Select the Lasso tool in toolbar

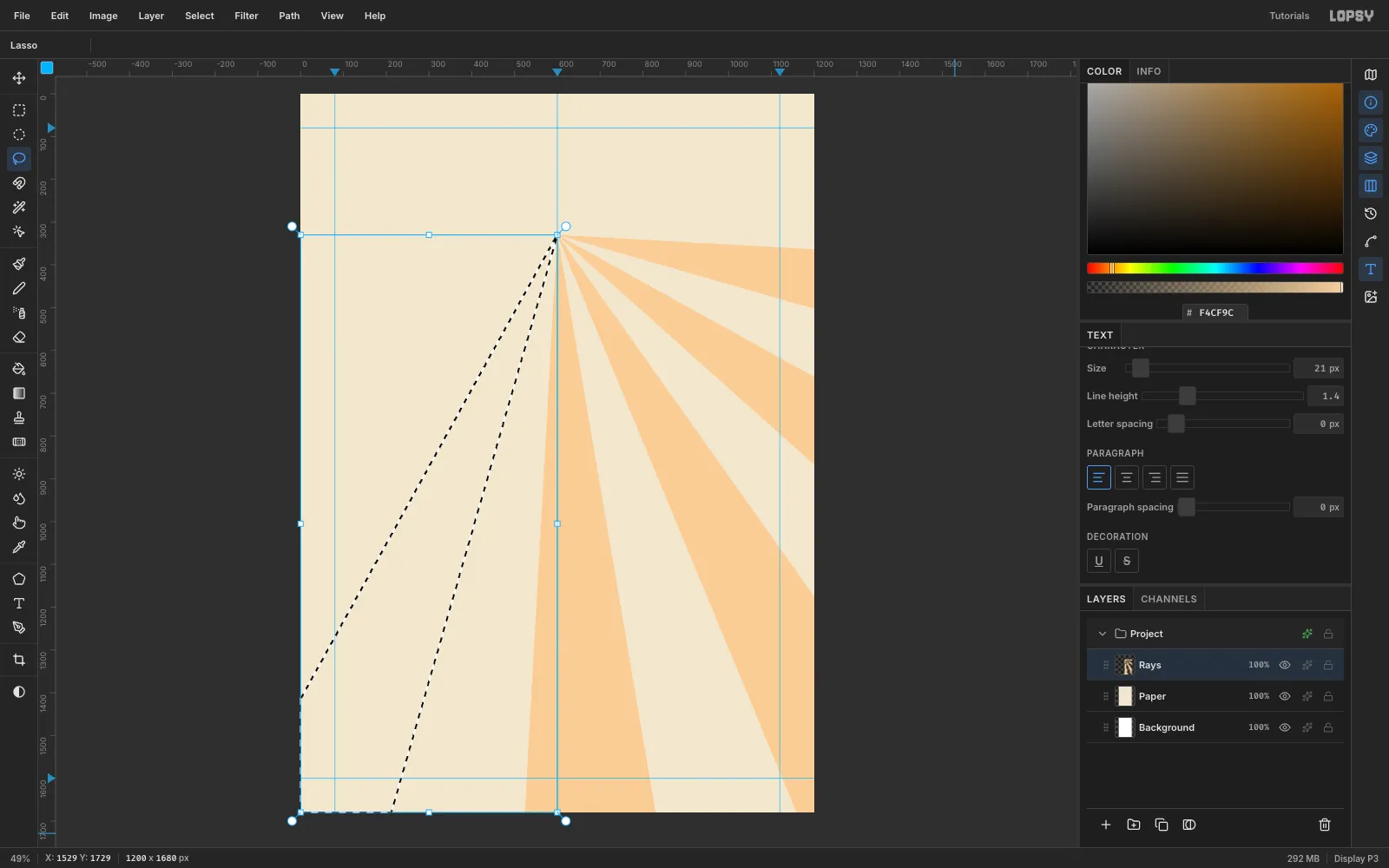19,159
